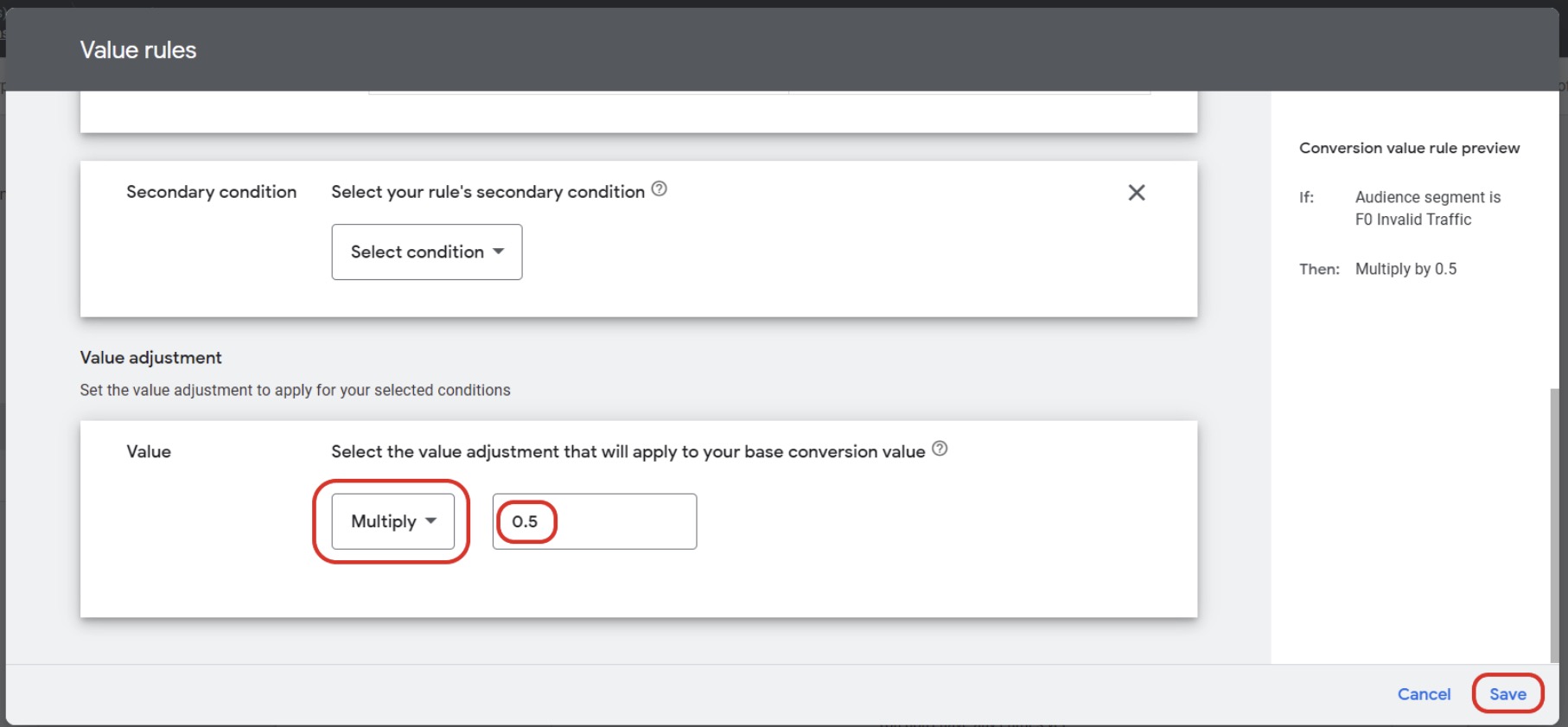The width and height of the screenshot is (1568, 727).
Task: Open the Multiply adjustment dropdown
Action: point(393,521)
